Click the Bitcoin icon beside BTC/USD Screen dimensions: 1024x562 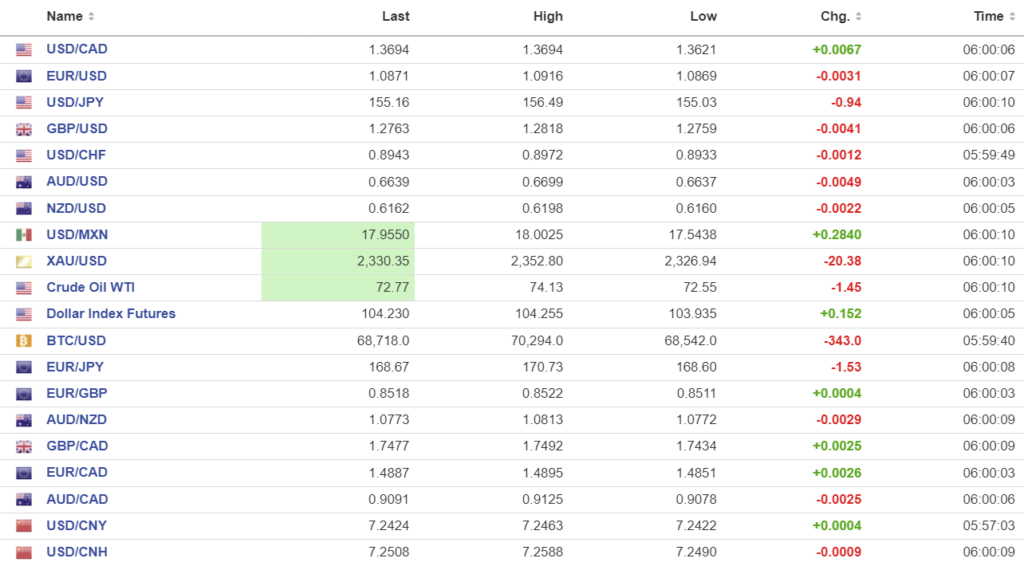[x=24, y=341]
